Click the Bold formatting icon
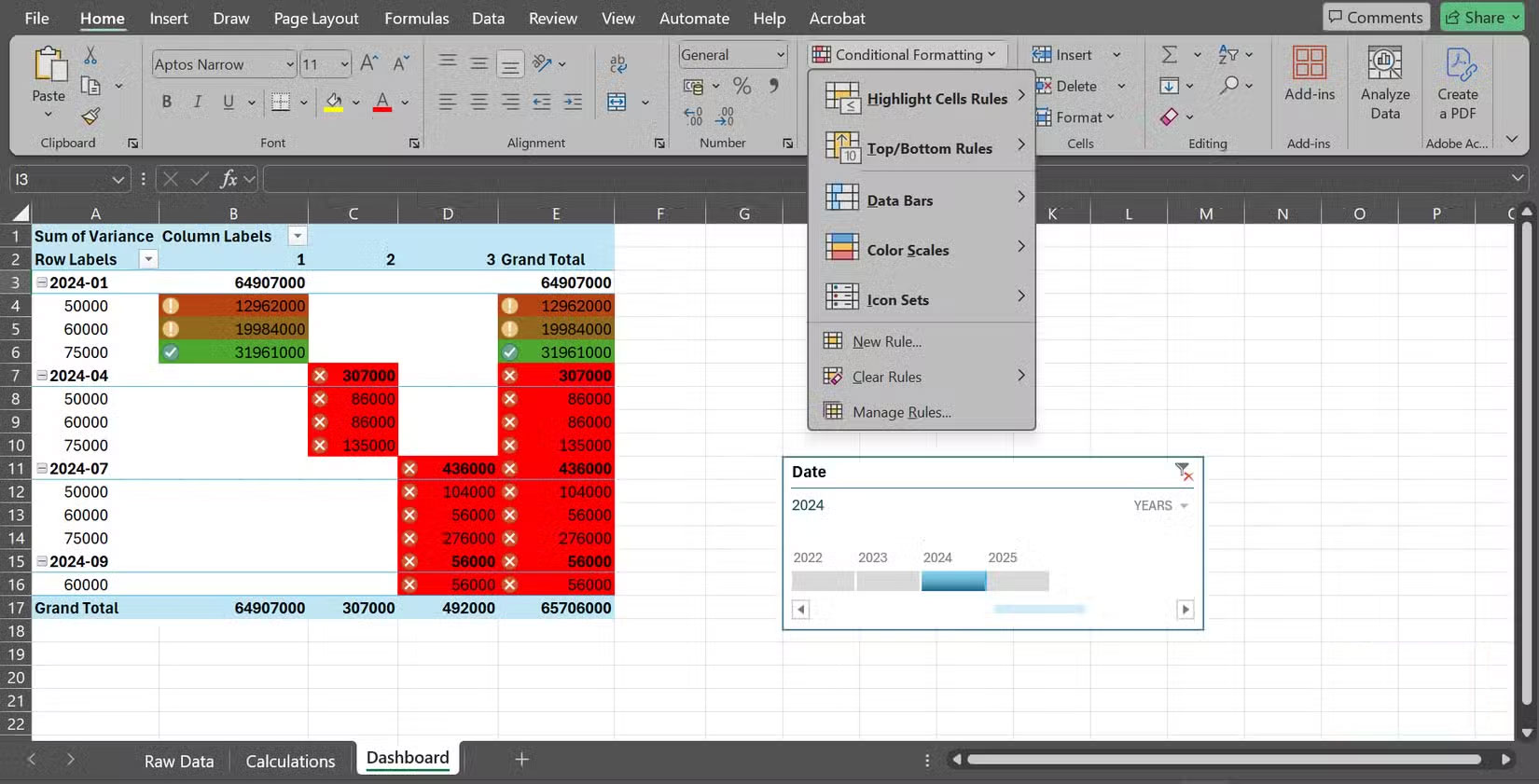This screenshot has height=784, width=1539. pyautogui.click(x=167, y=102)
